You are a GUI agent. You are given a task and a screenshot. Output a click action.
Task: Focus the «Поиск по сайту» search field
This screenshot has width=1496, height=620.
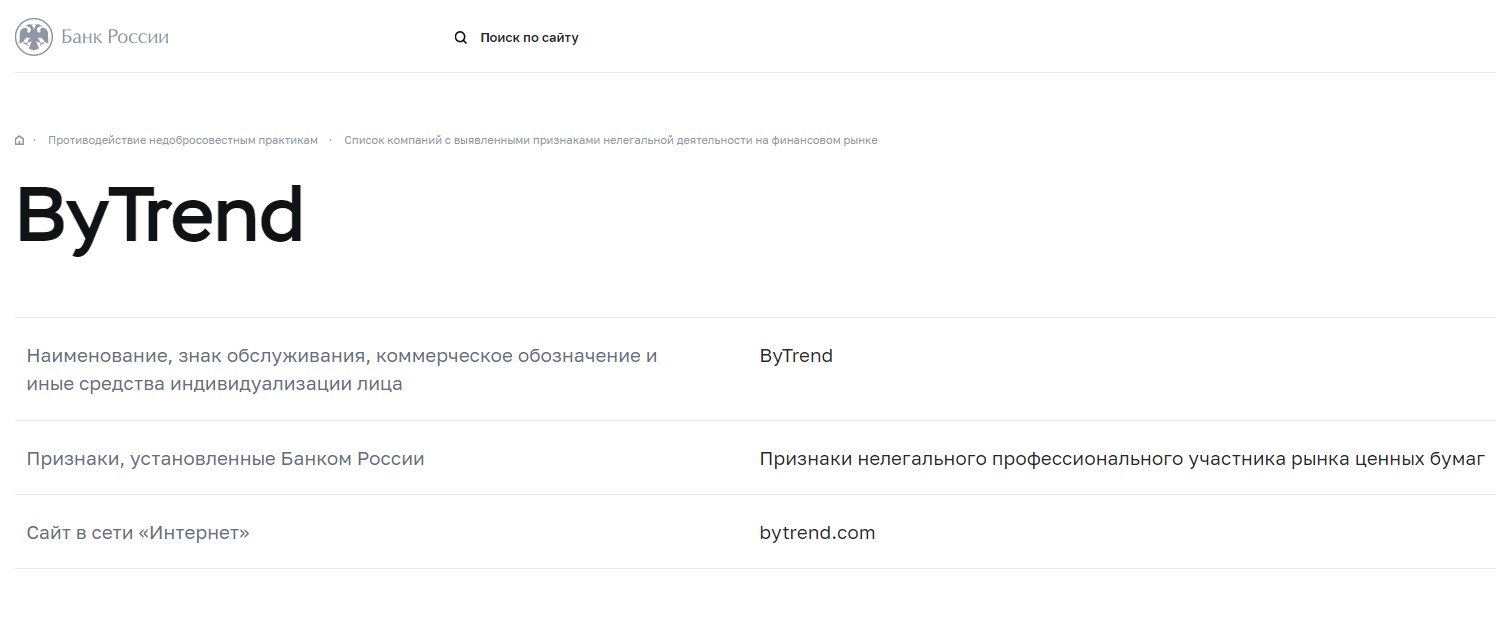[x=529, y=38]
